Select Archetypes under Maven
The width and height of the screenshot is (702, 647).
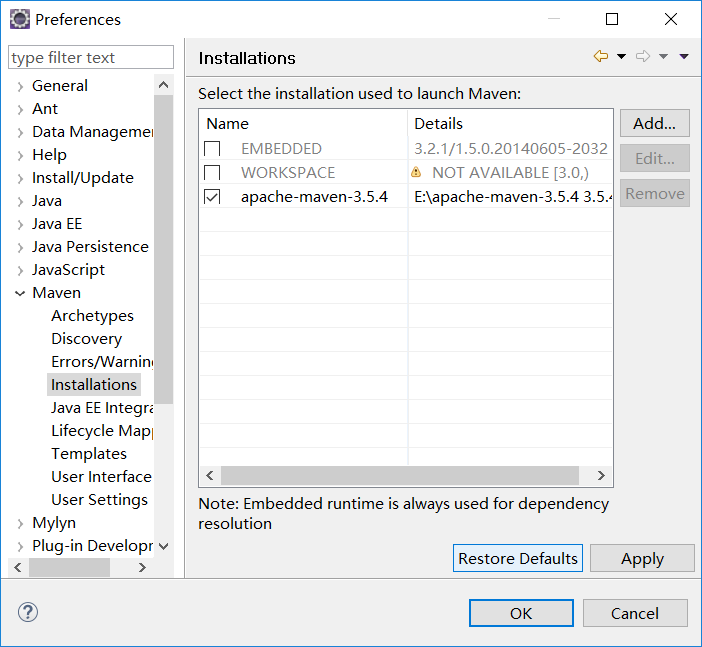(x=92, y=316)
